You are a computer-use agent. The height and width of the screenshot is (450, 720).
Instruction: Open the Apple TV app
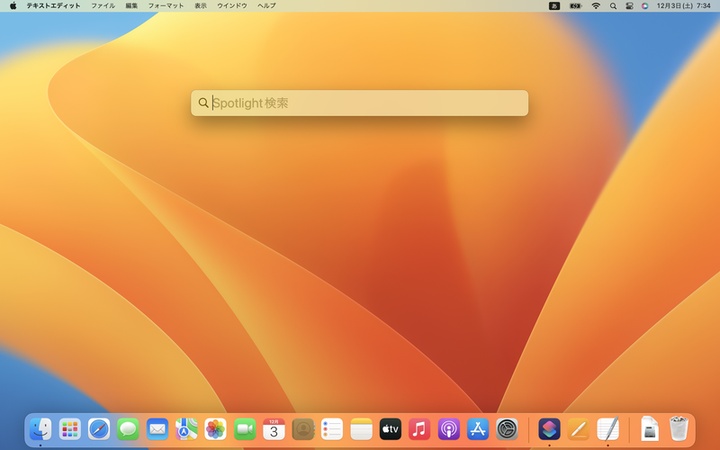click(x=390, y=429)
